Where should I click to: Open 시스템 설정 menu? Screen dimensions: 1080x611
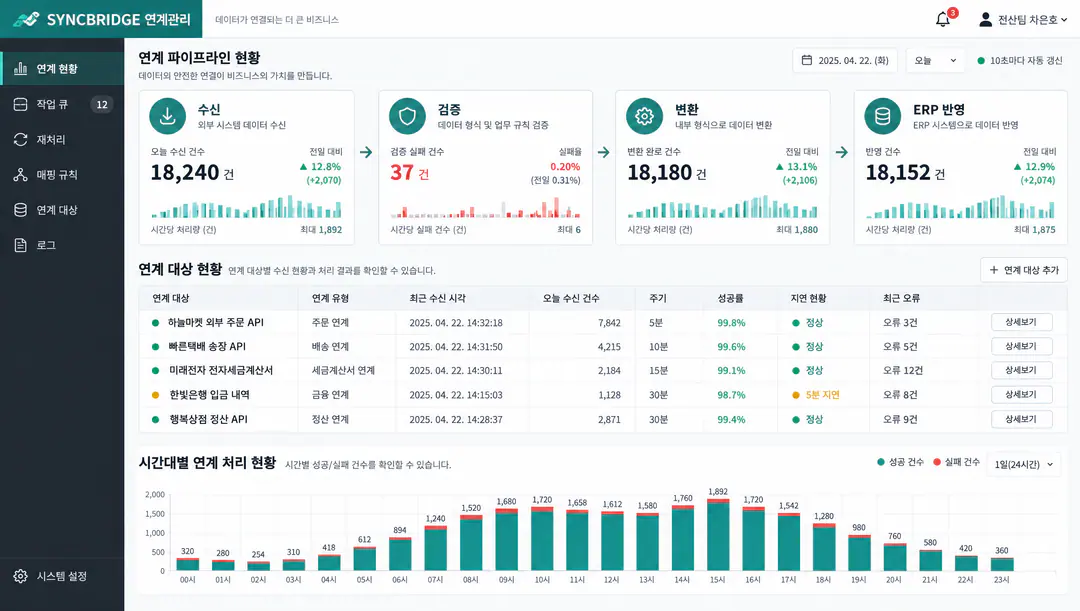62,576
